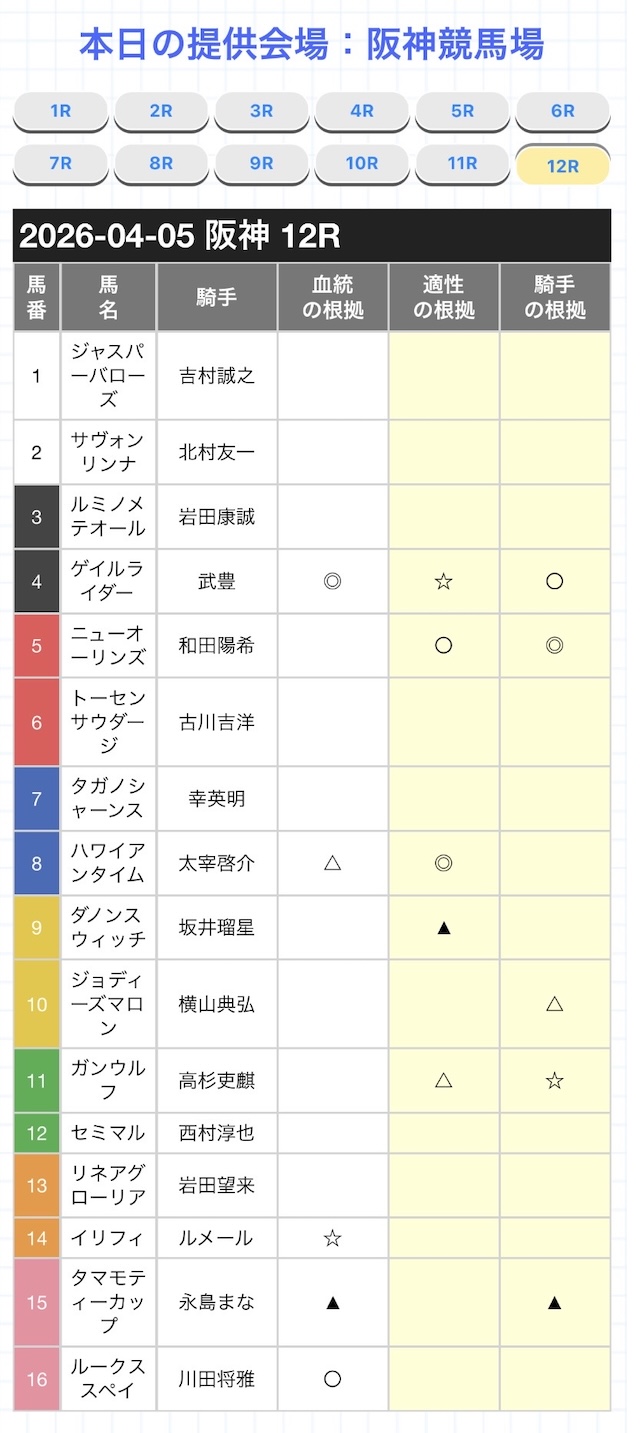Click the double-circle mark in ゲイルライダー's 血統 column
The height and width of the screenshot is (1433, 640).
point(333,581)
